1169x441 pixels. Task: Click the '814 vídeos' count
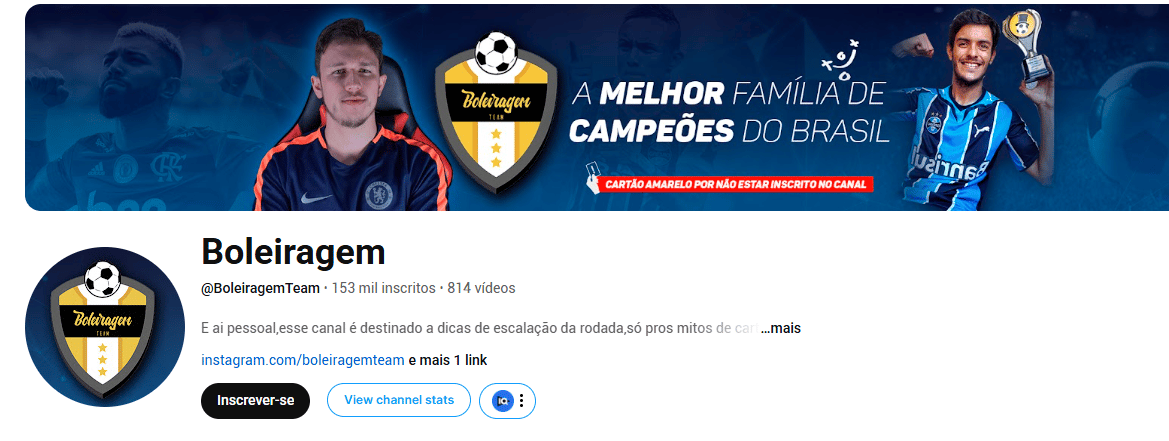pos(481,288)
